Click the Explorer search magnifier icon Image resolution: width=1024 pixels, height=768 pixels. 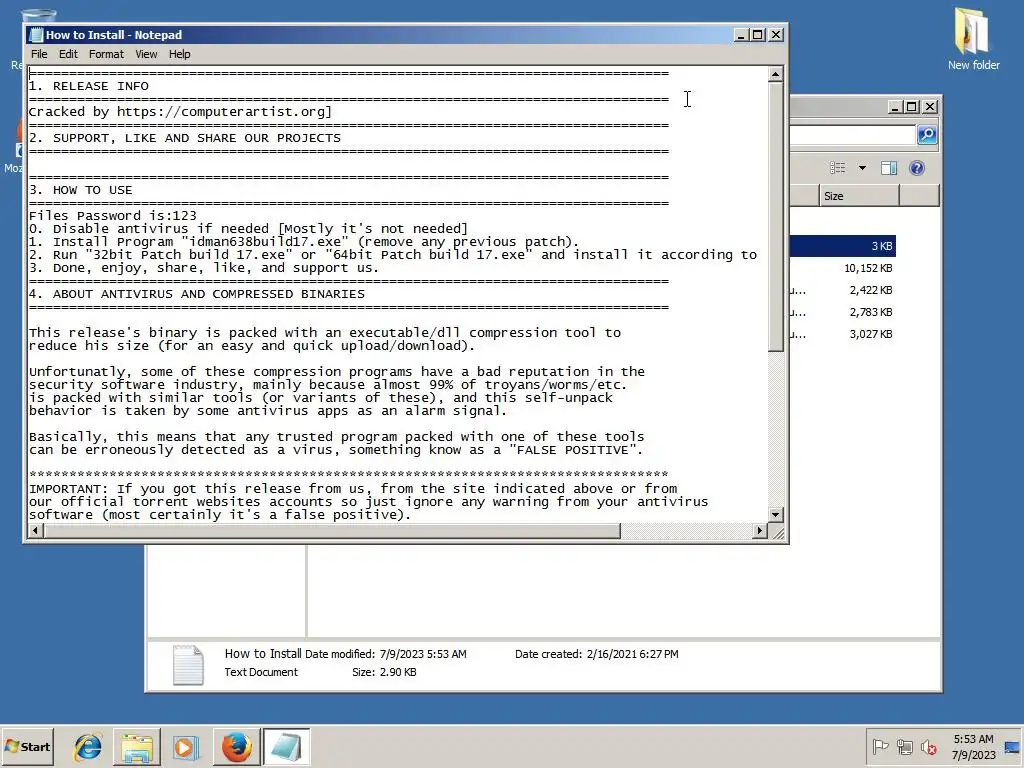927,135
